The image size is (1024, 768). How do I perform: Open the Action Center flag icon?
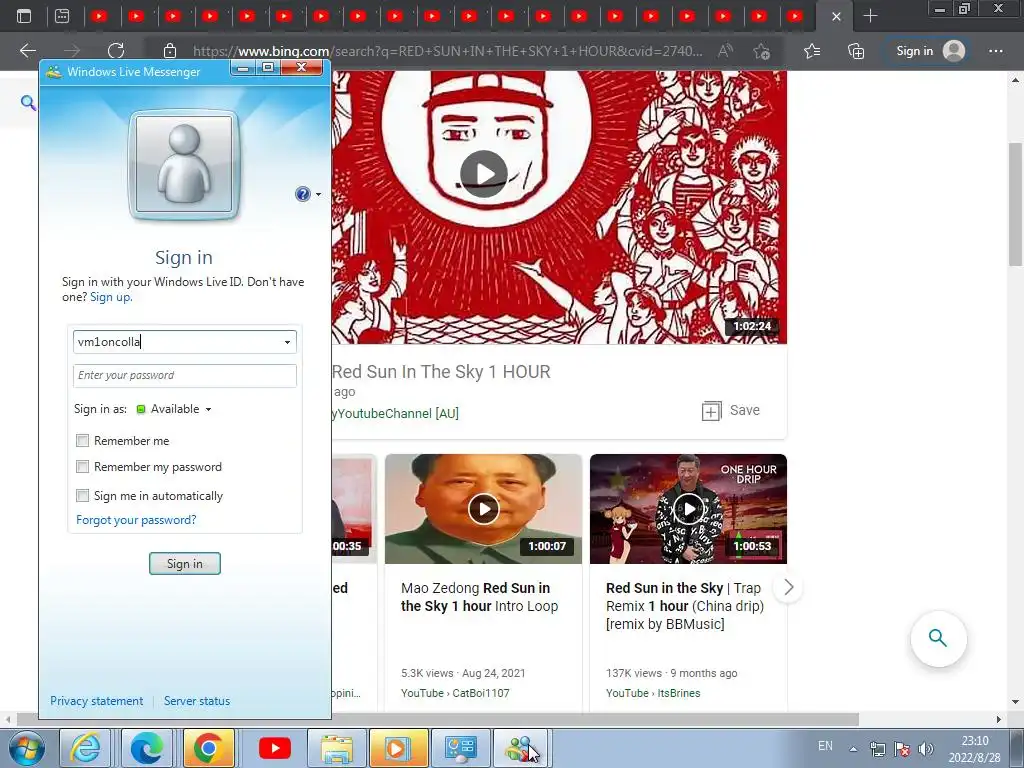(x=902, y=748)
